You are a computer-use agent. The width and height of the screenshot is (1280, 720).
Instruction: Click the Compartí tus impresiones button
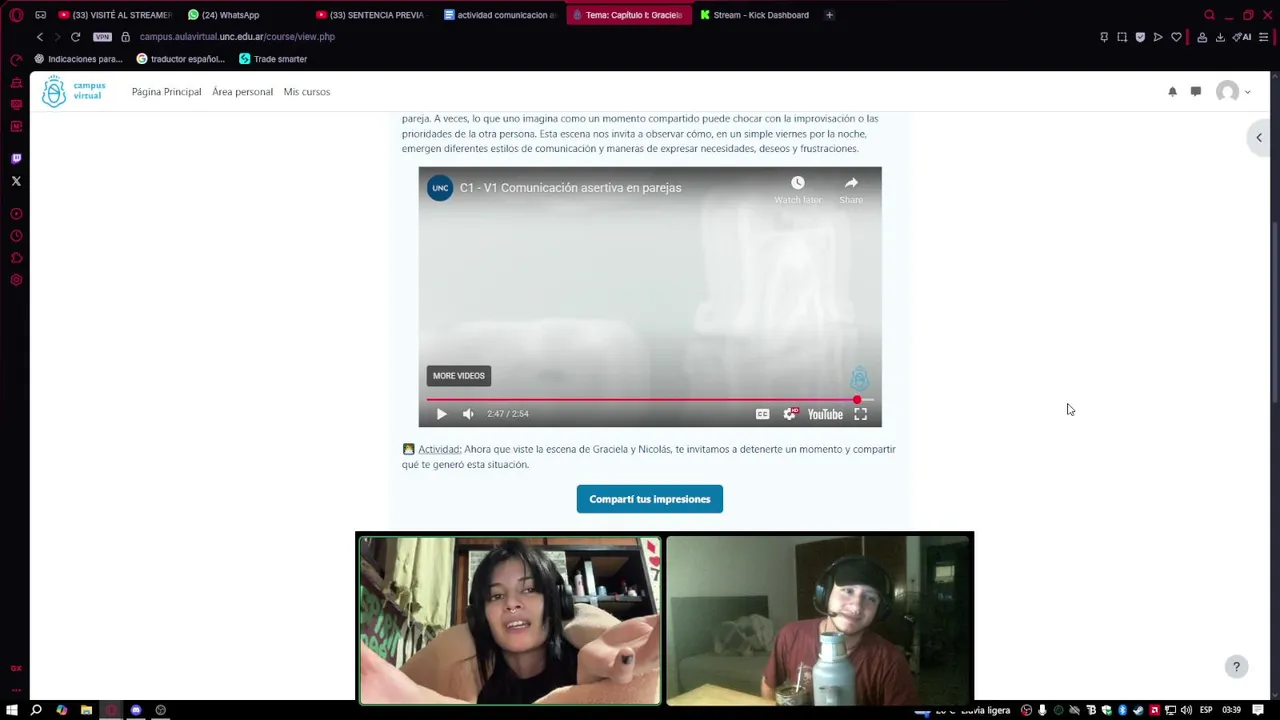650,499
